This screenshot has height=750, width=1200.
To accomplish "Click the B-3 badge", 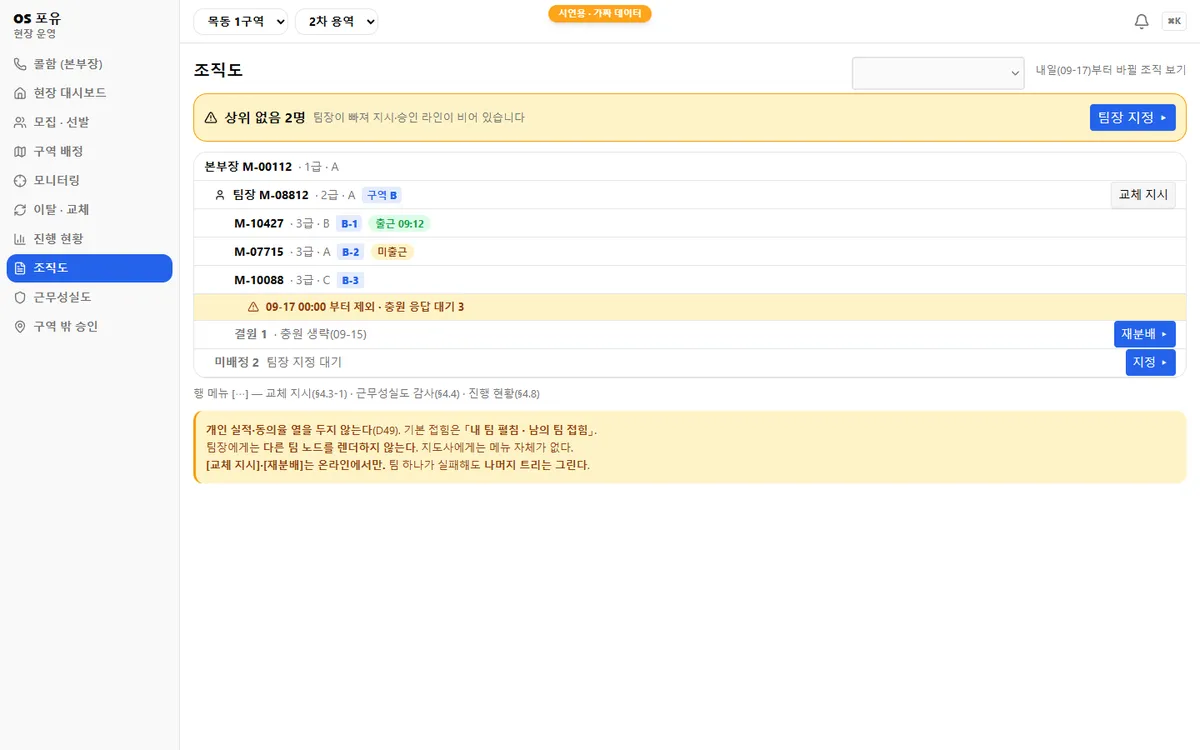I will (x=349, y=280).
